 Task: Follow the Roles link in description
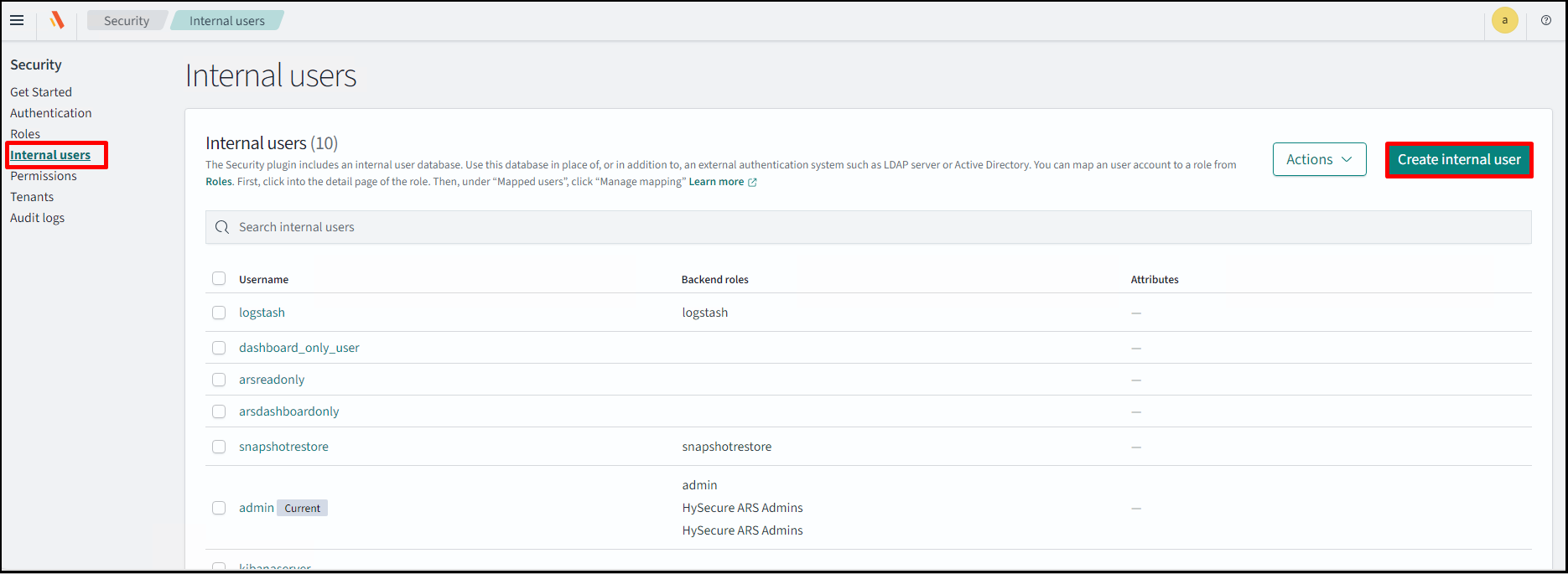click(x=218, y=182)
